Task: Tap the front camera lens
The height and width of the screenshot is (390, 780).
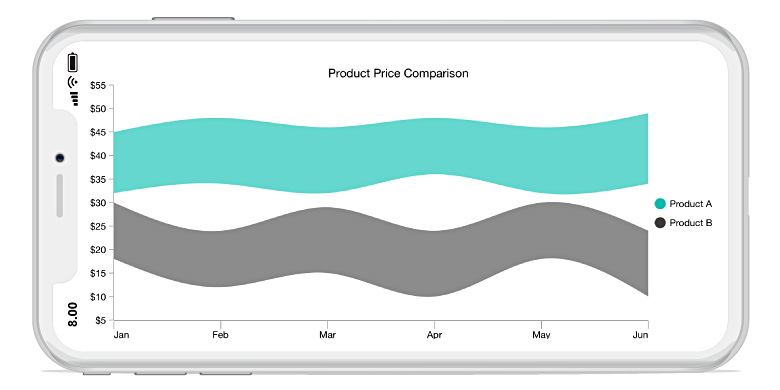Action: point(60,158)
